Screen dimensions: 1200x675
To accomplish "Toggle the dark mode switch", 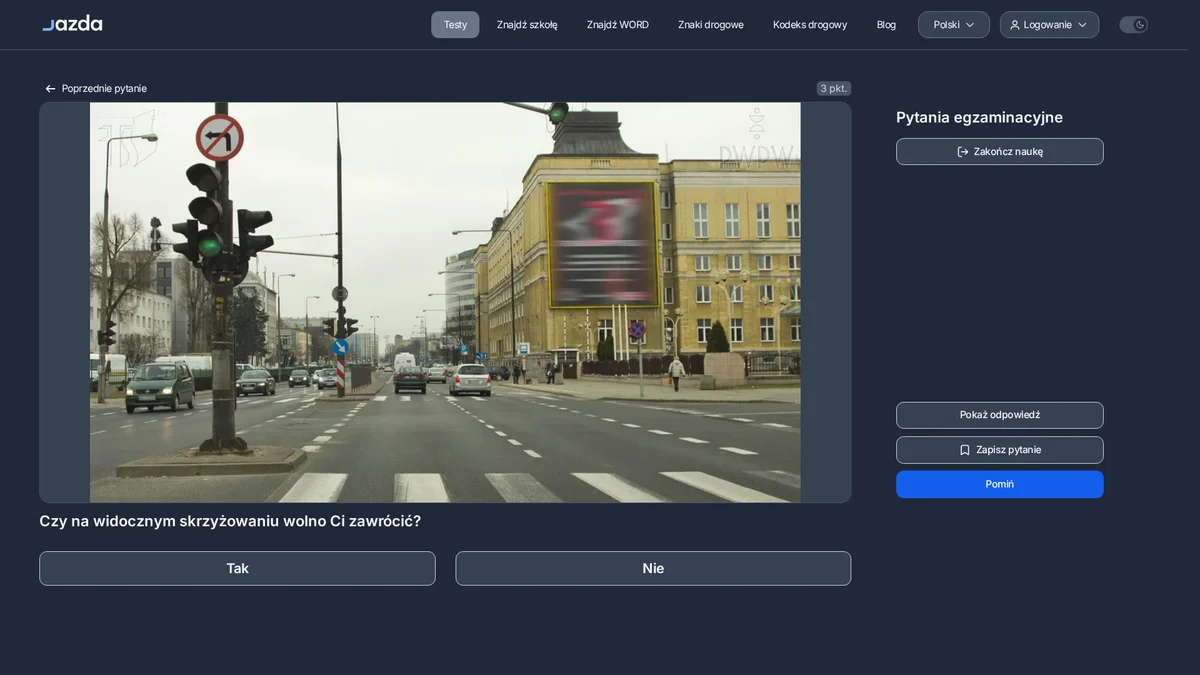I will pyautogui.click(x=1133, y=25).
